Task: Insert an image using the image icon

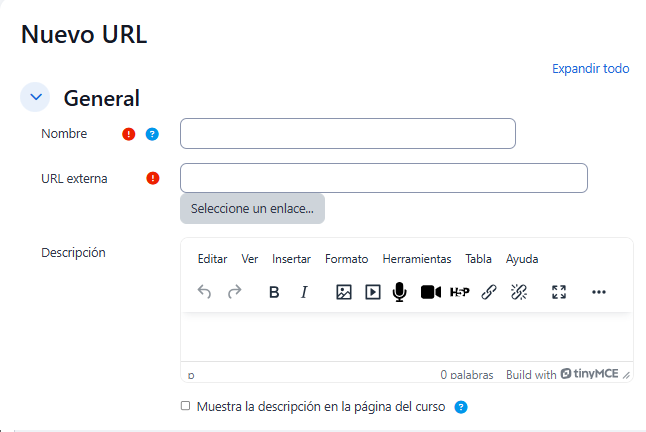Action: click(x=344, y=292)
